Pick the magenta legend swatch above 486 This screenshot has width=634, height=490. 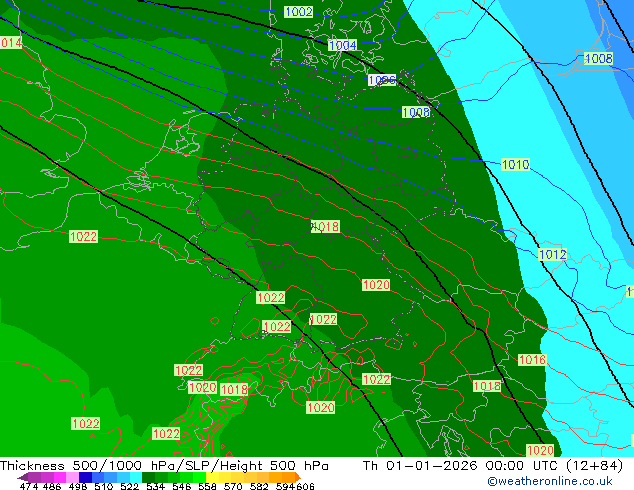(x=59, y=477)
